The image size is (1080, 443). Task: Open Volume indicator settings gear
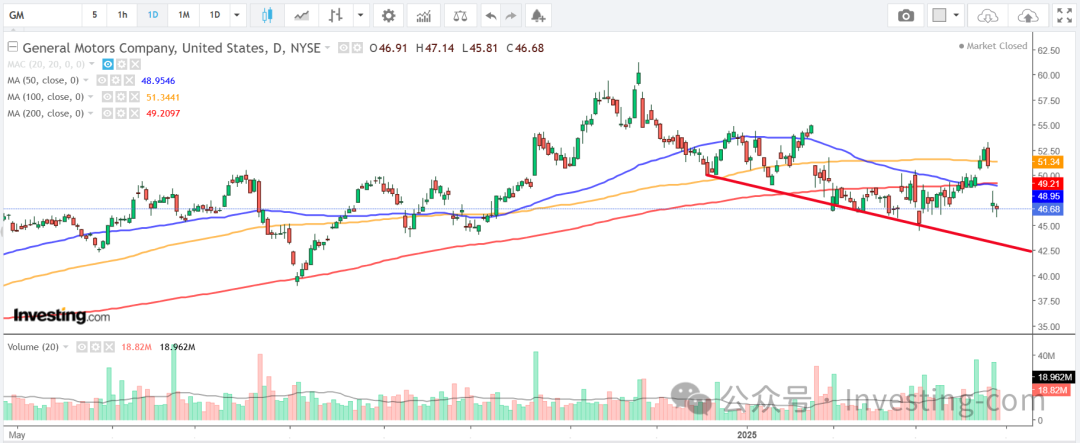coord(95,347)
